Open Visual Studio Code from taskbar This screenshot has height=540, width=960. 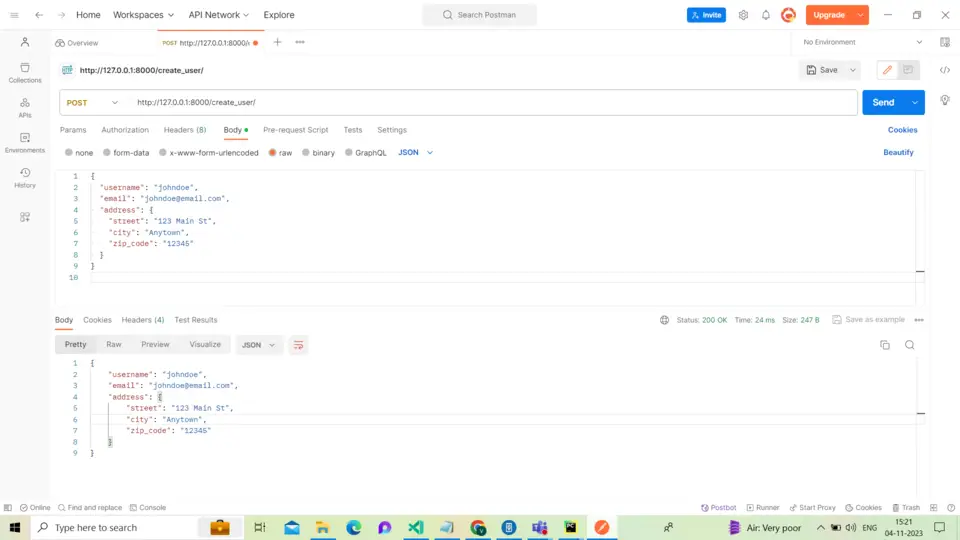pyautogui.click(x=416, y=527)
